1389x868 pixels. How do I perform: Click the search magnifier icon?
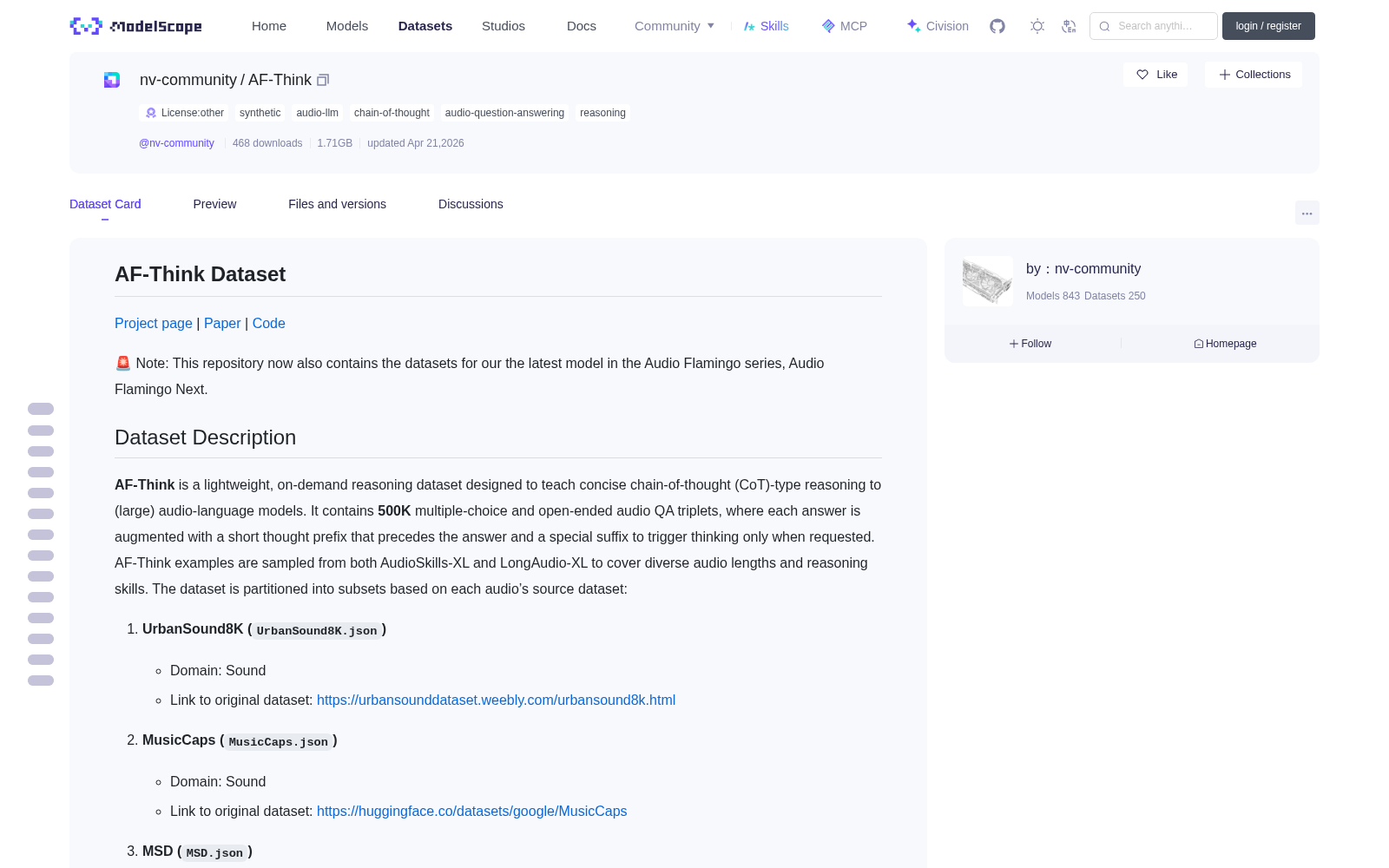click(x=1104, y=26)
